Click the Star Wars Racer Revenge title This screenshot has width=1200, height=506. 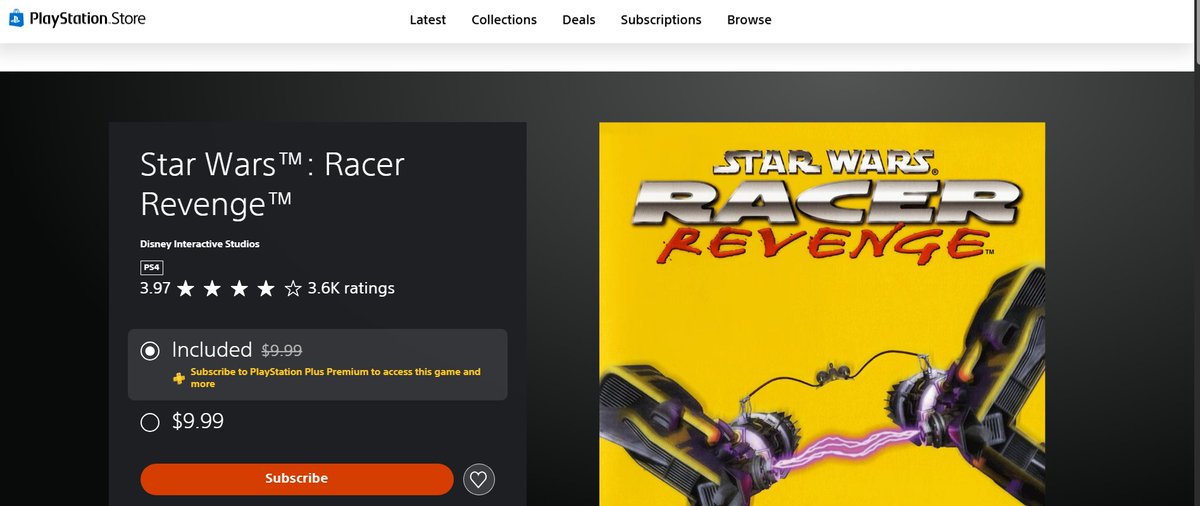[273, 183]
